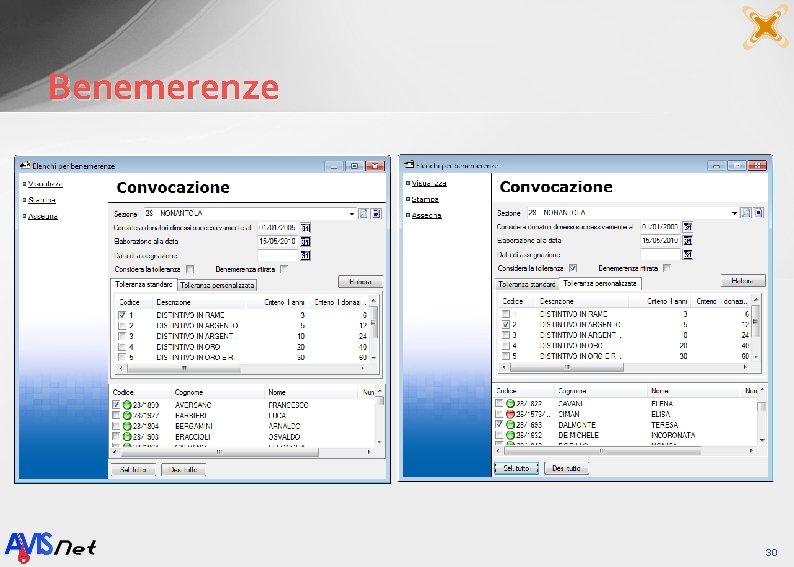Open the Stampa link in right window

(425, 199)
